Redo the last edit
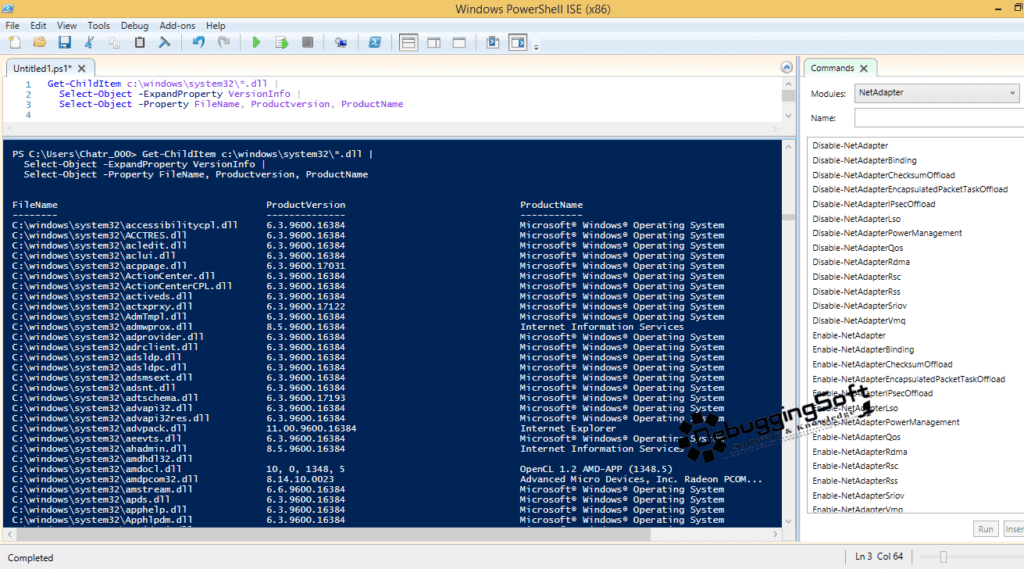This screenshot has width=1024, height=569. [x=223, y=42]
